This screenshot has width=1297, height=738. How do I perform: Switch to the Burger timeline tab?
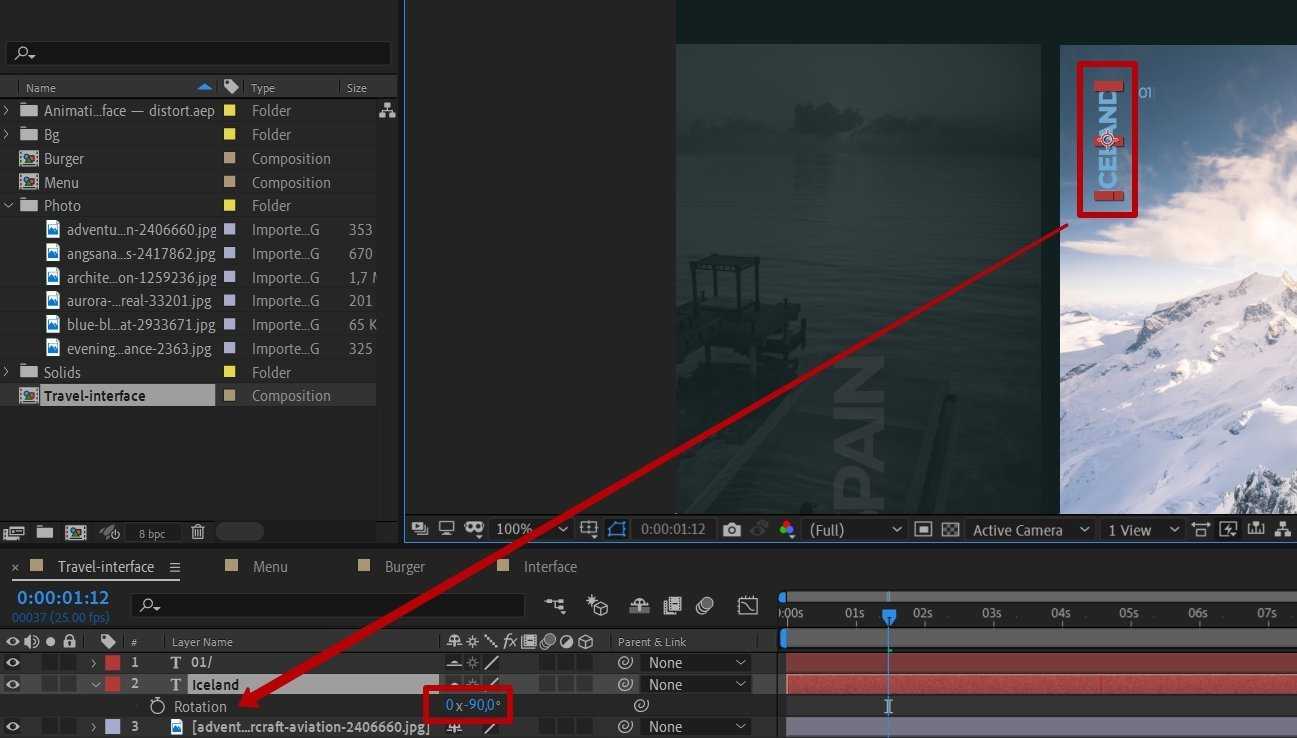click(404, 567)
